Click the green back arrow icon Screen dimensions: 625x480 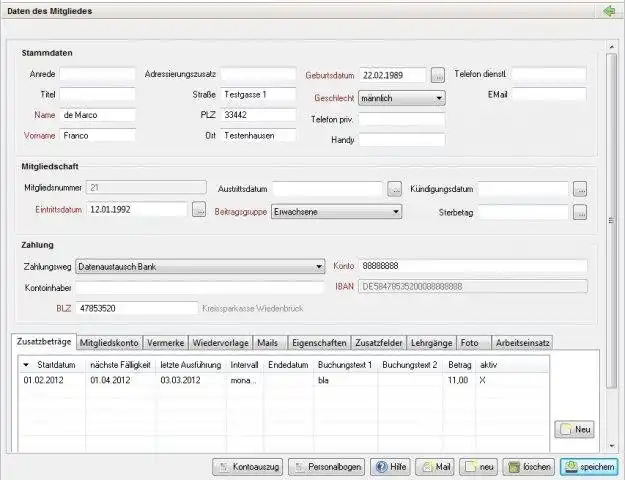click(x=609, y=11)
